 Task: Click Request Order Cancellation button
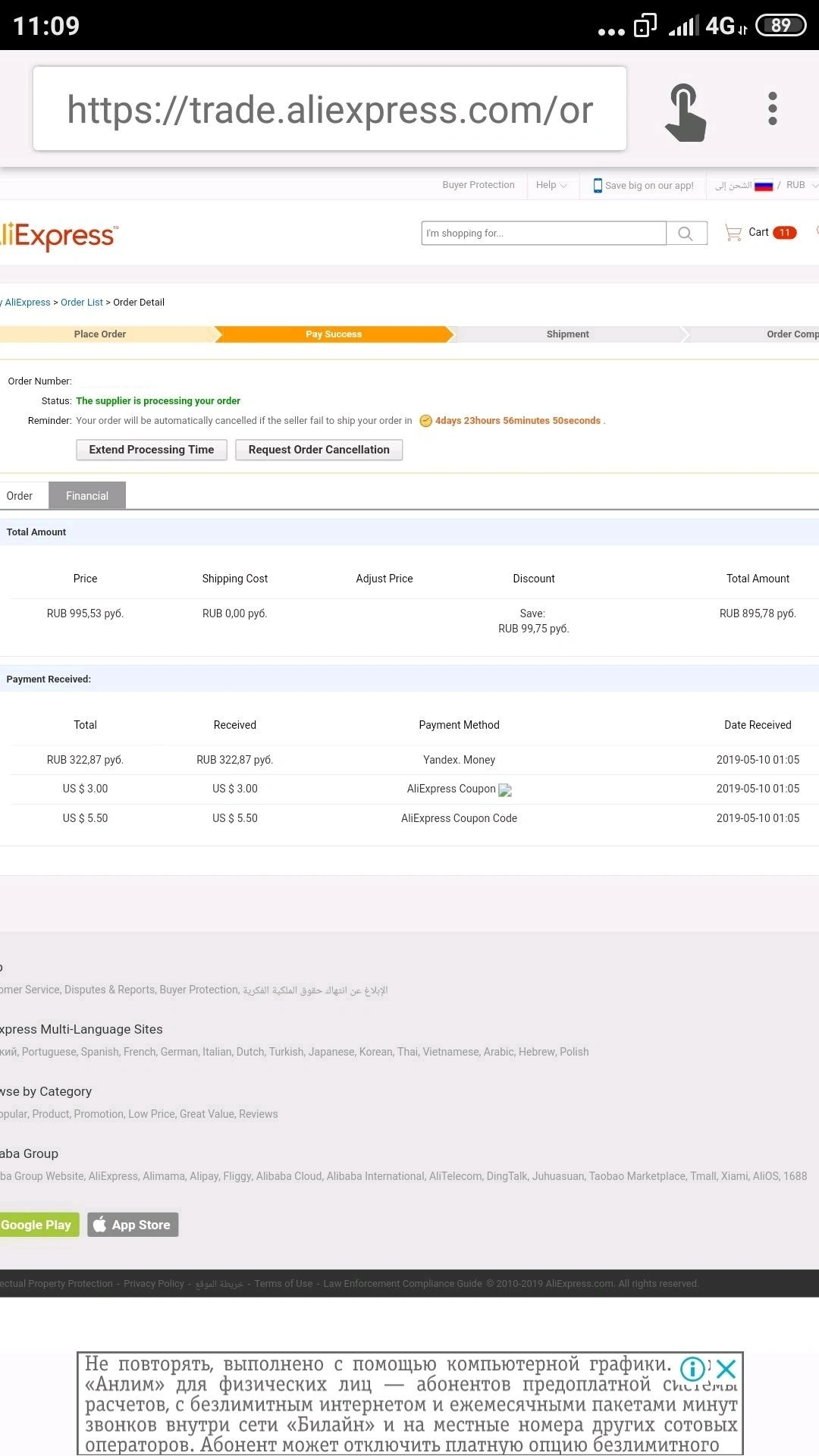(x=319, y=450)
